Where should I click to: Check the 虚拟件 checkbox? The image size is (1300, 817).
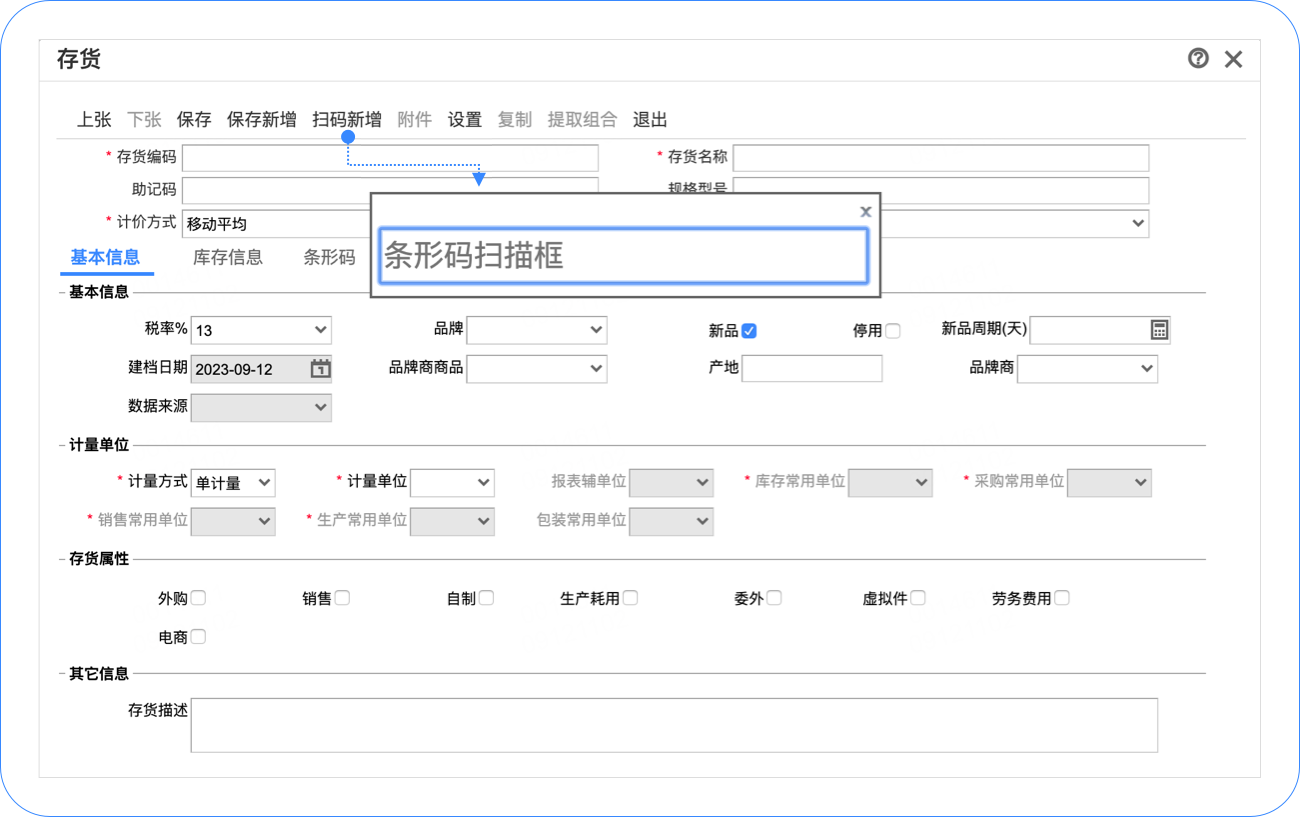pos(917,598)
